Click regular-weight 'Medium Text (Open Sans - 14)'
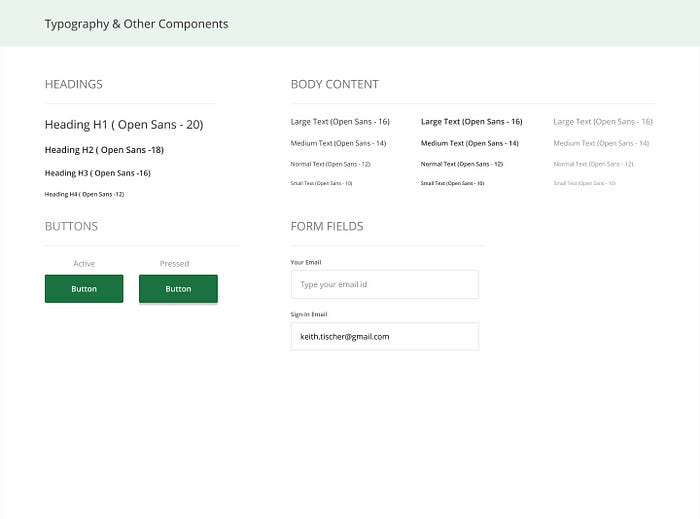 pyautogui.click(x=338, y=143)
